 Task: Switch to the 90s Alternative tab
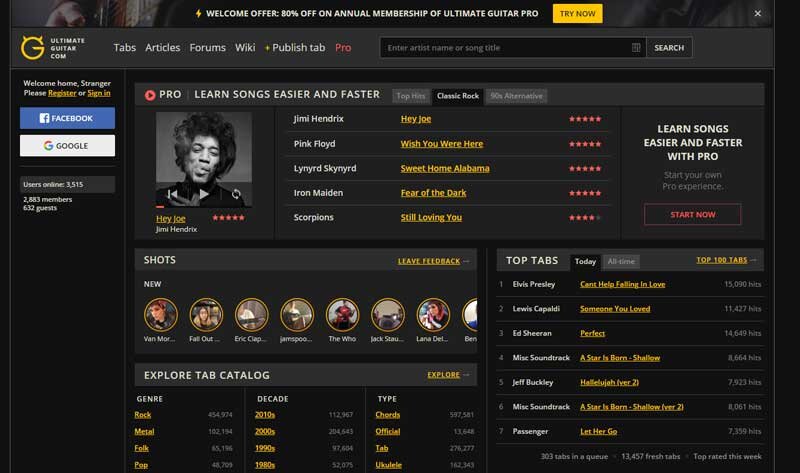click(516, 96)
